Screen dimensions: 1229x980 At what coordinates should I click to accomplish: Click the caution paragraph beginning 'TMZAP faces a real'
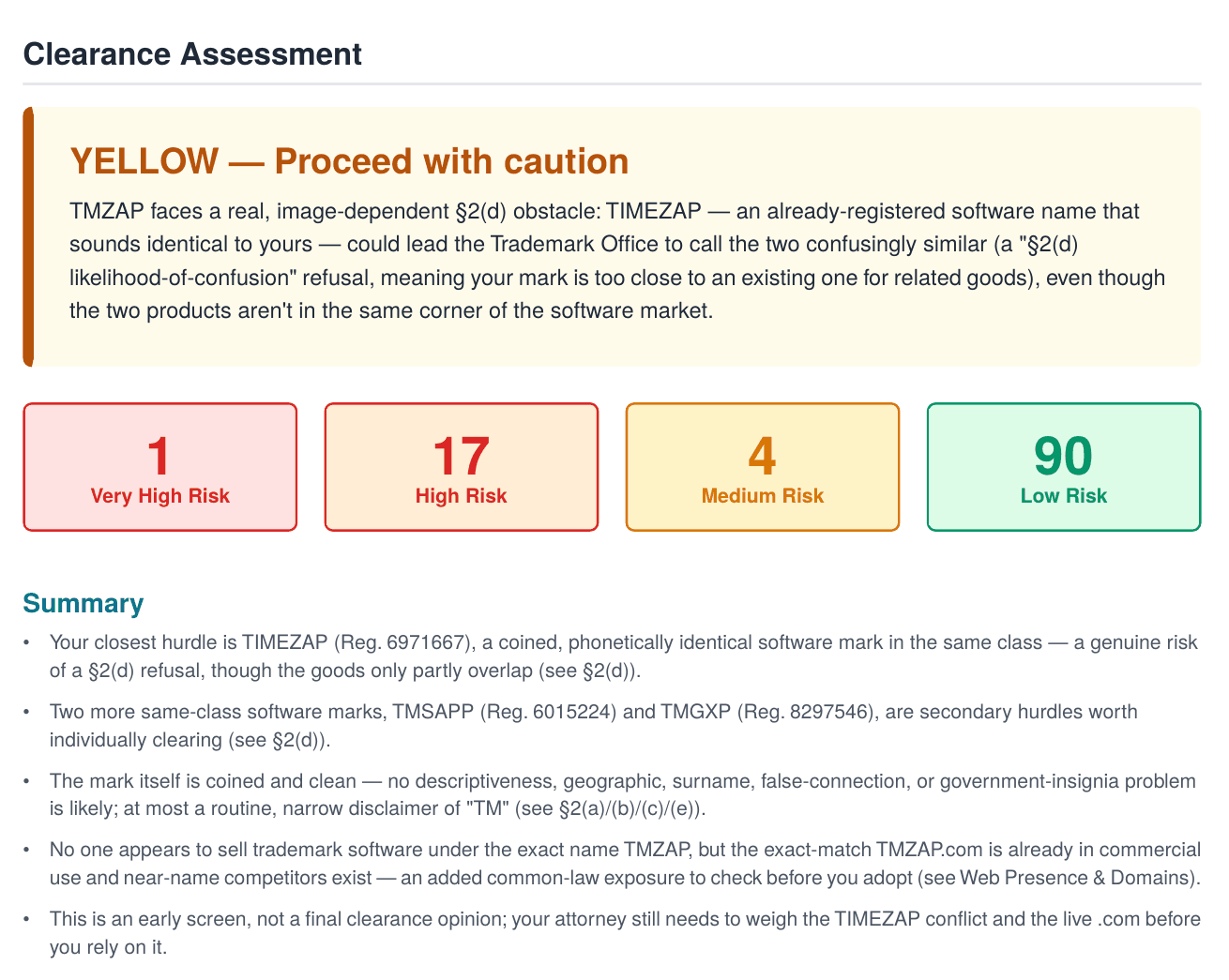coord(617,261)
